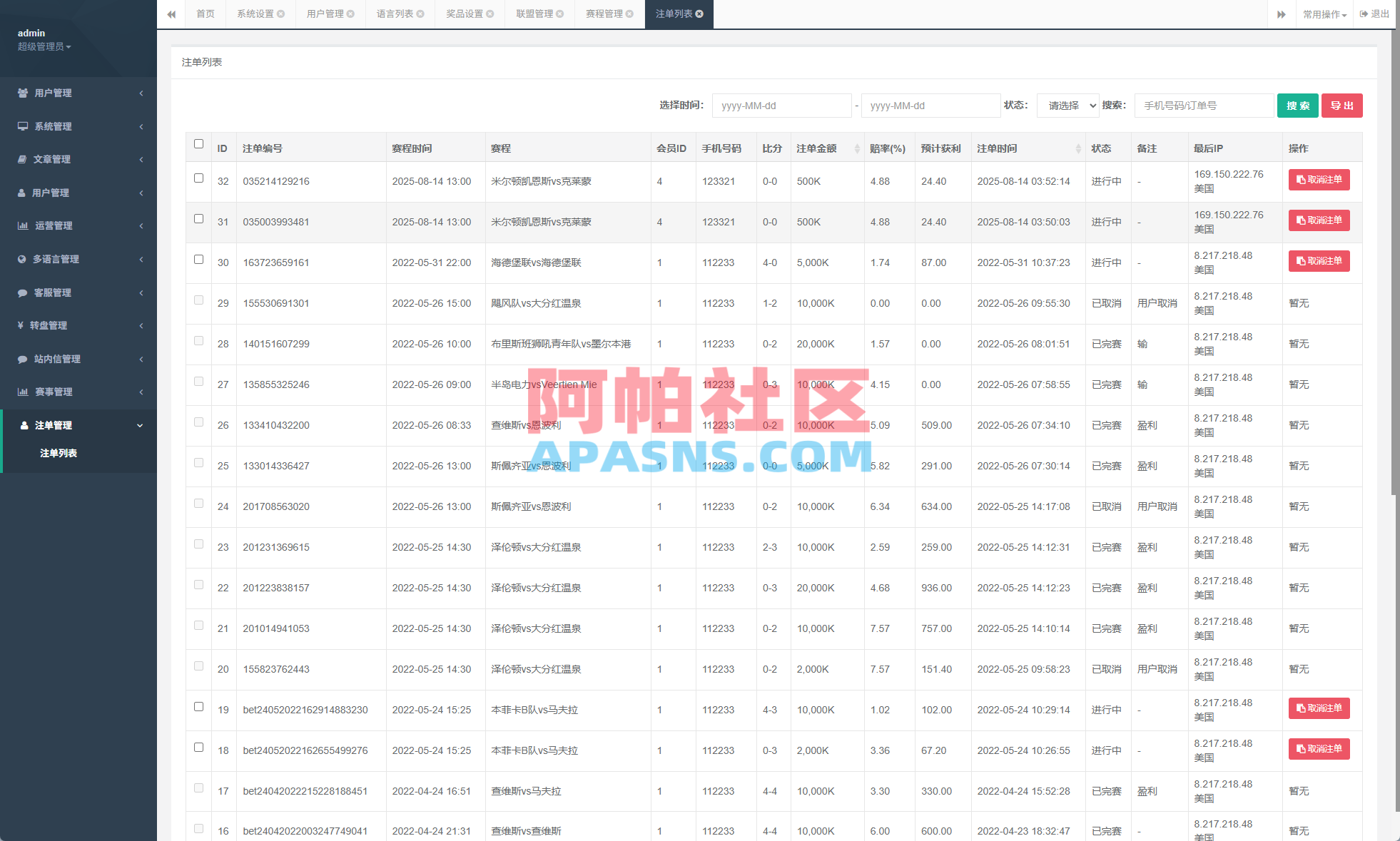Expand the 常用操作 dropdown

click(x=1324, y=14)
